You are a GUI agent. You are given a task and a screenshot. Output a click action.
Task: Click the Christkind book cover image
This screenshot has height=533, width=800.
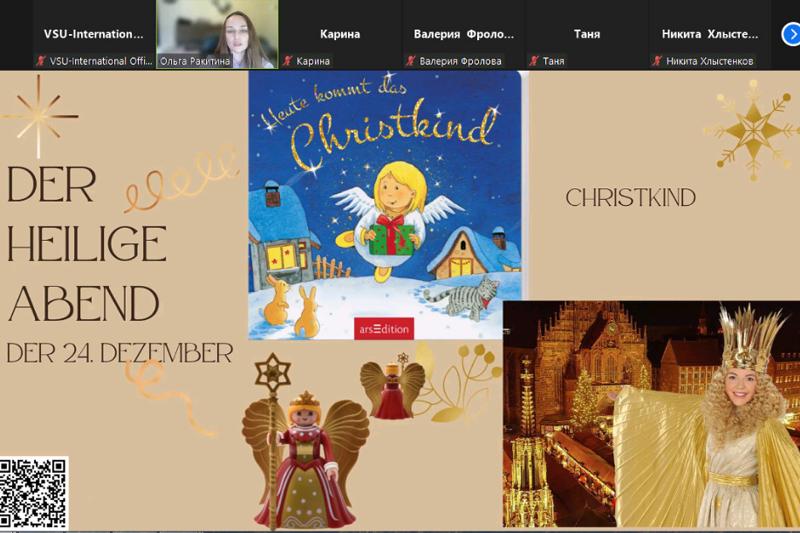tap(385, 205)
